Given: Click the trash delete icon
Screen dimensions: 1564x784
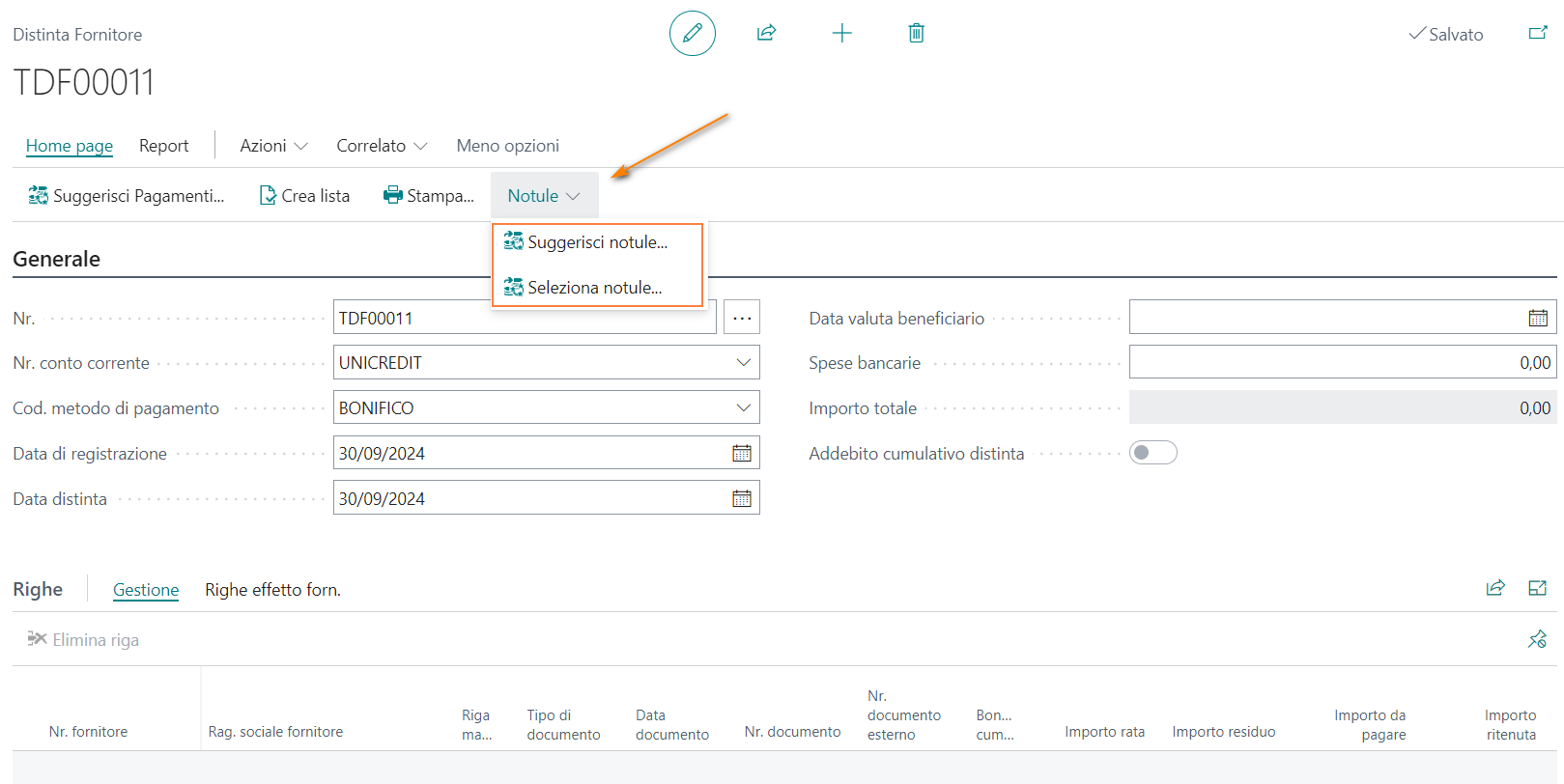Looking at the screenshot, I should point(916,34).
